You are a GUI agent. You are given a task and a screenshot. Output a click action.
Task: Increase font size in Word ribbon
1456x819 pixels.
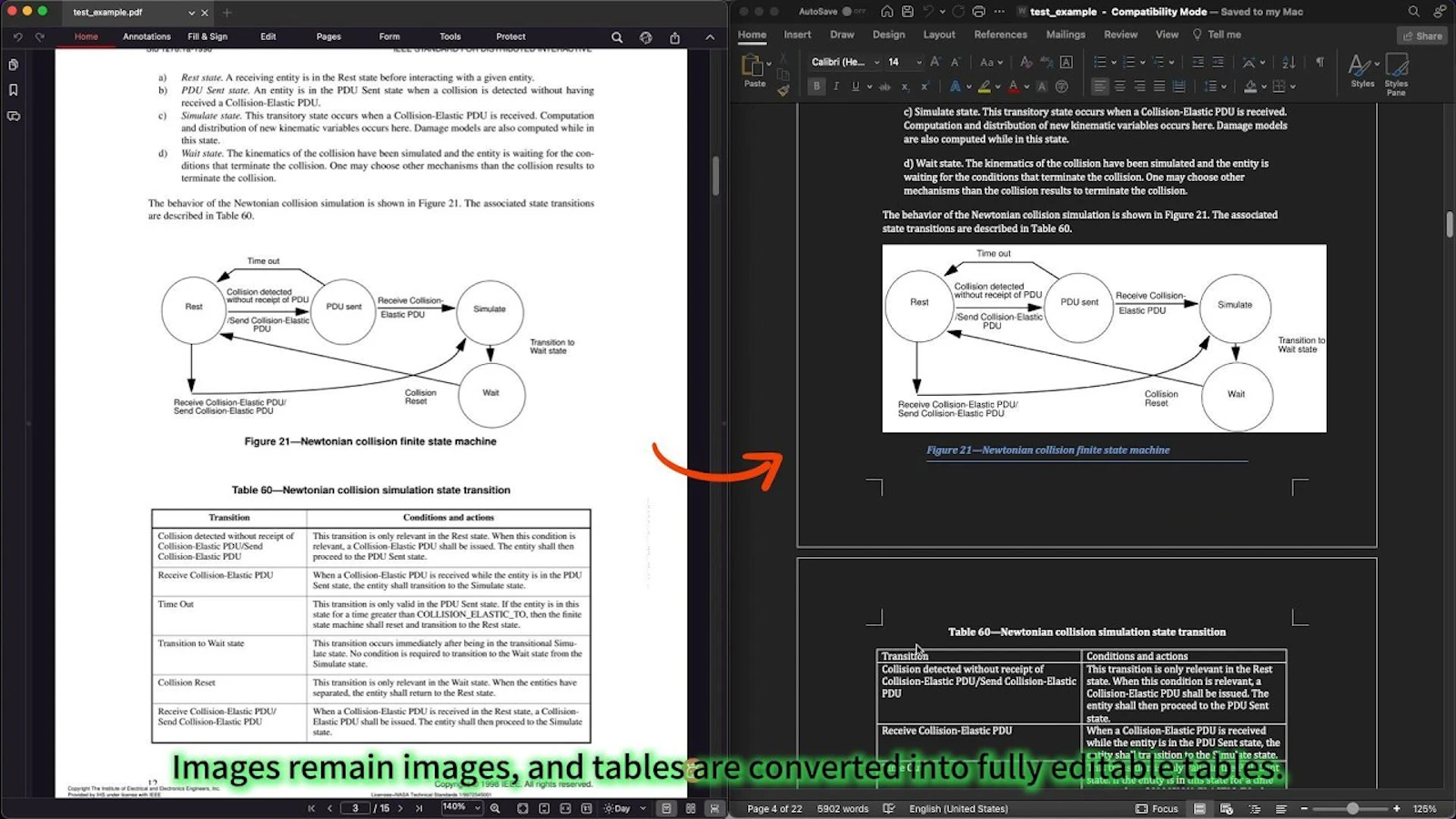[x=936, y=62]
